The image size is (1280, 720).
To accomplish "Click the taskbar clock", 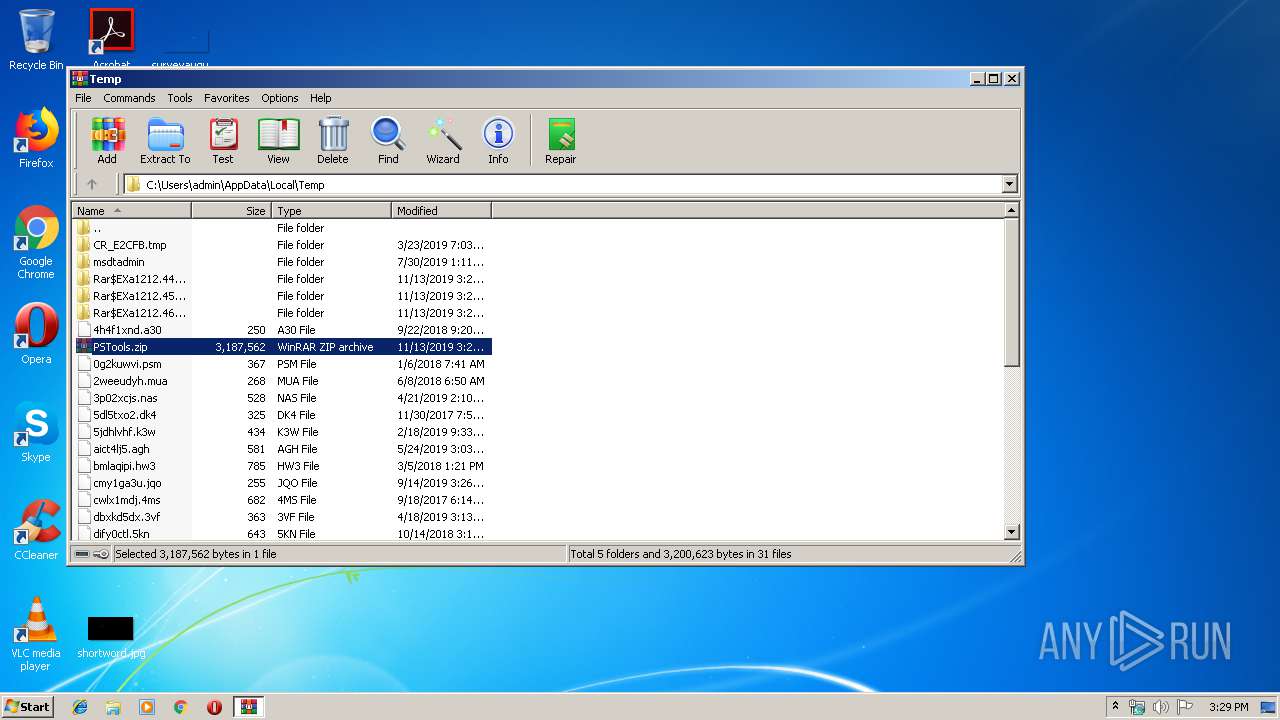I will coord(1228,707).
